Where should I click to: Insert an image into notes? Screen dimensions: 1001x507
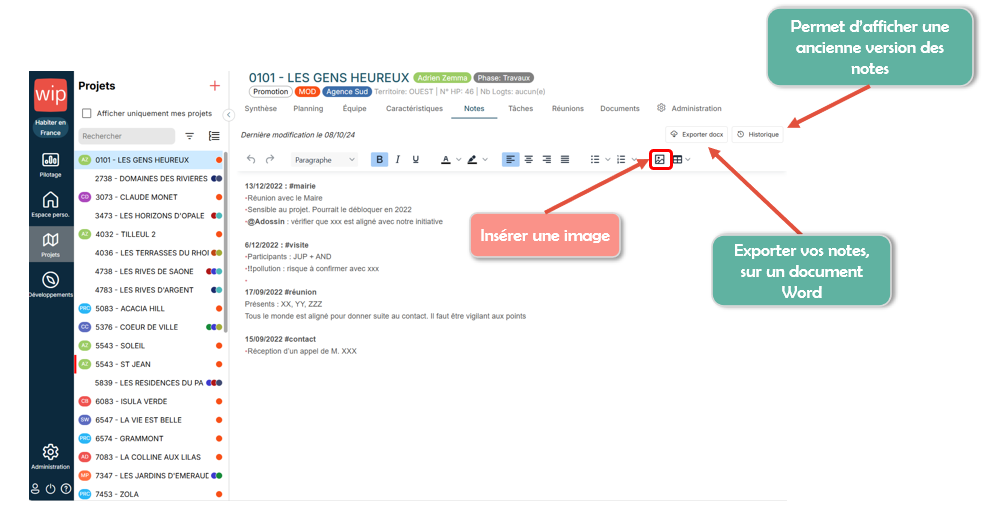[x=660, y=160]
